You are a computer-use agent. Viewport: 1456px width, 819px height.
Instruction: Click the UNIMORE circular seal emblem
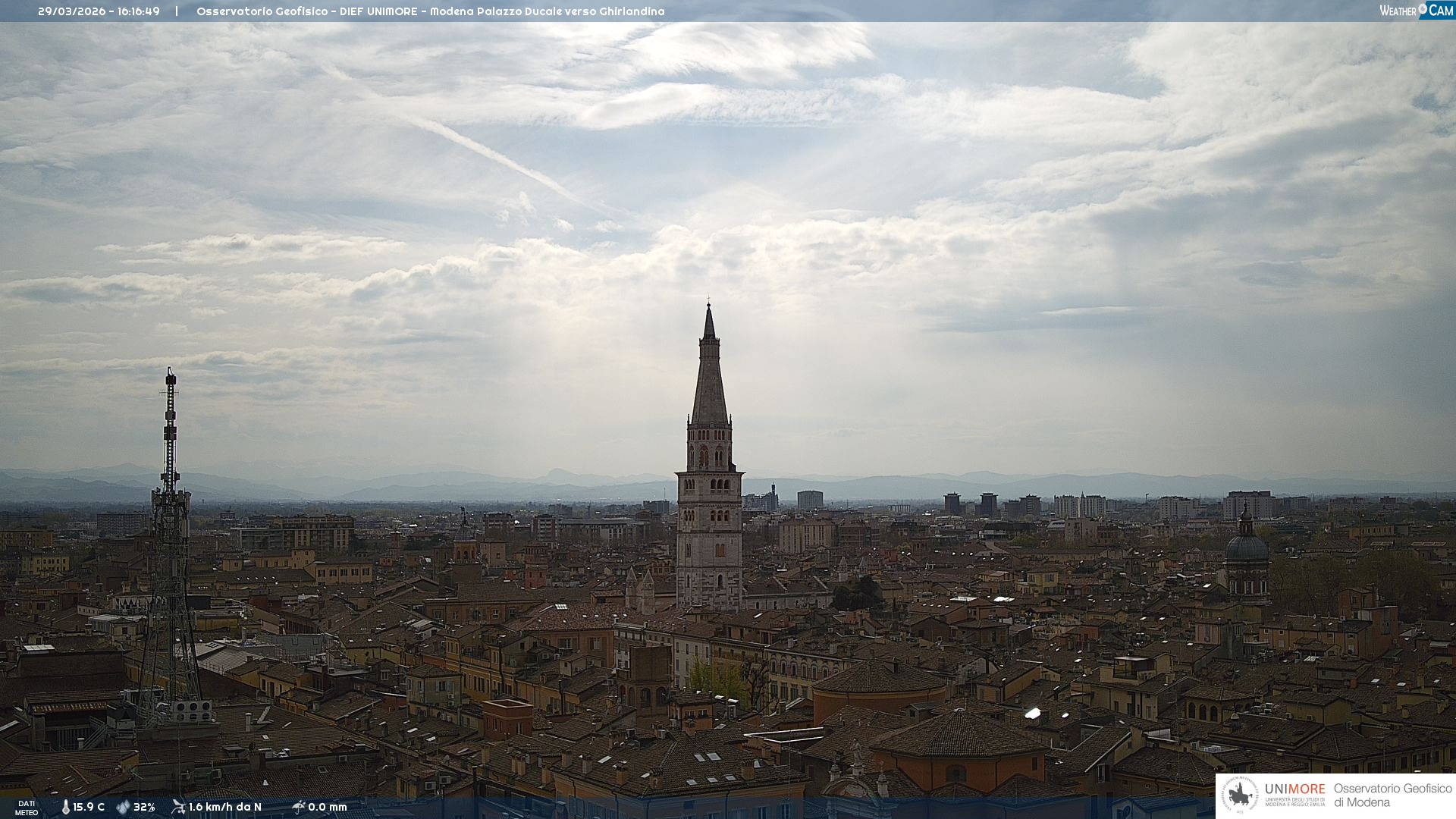pos(1240,795)
